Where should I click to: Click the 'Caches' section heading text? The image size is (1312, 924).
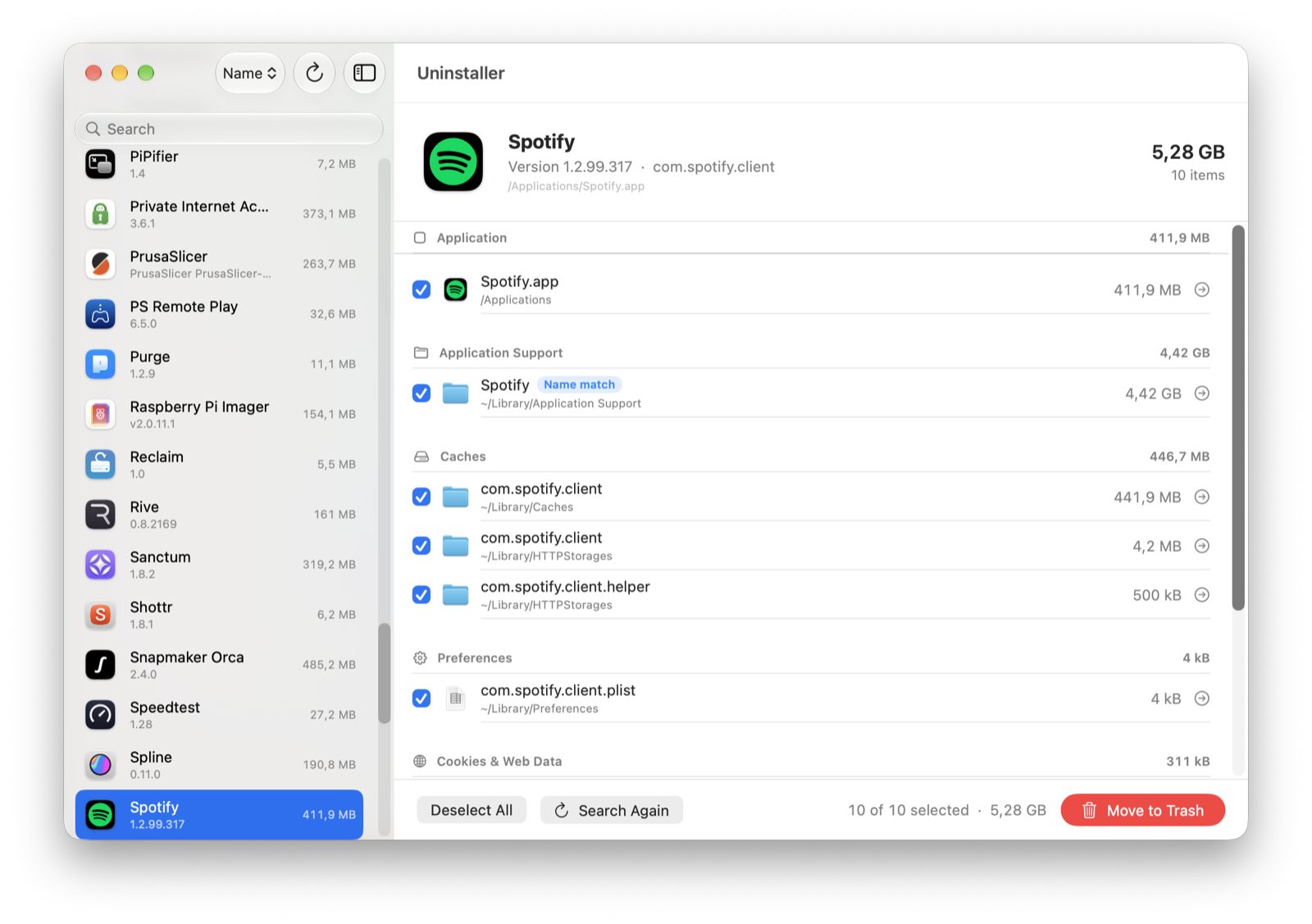tap(463, 457)
